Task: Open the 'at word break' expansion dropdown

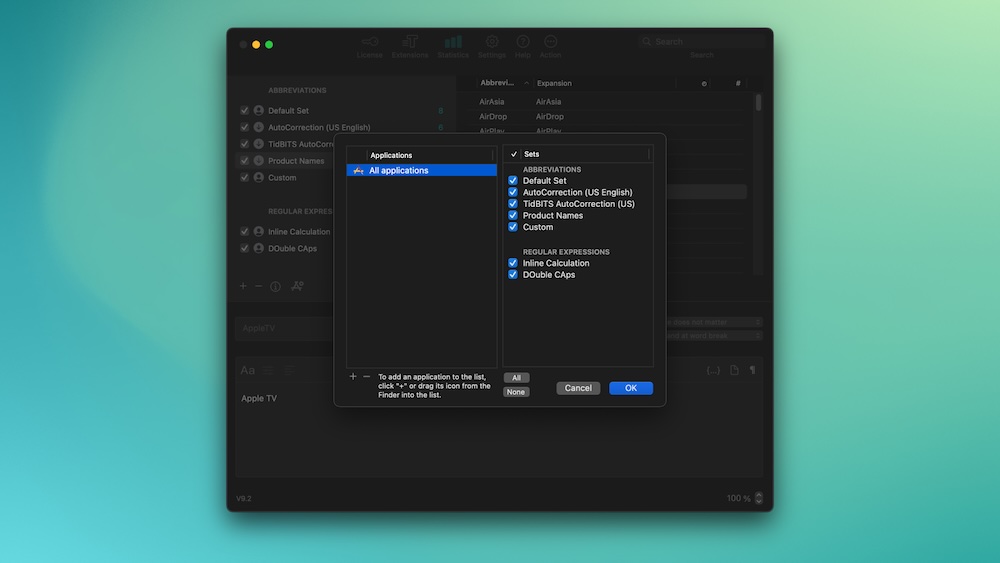Action: [x=714, y=335]
